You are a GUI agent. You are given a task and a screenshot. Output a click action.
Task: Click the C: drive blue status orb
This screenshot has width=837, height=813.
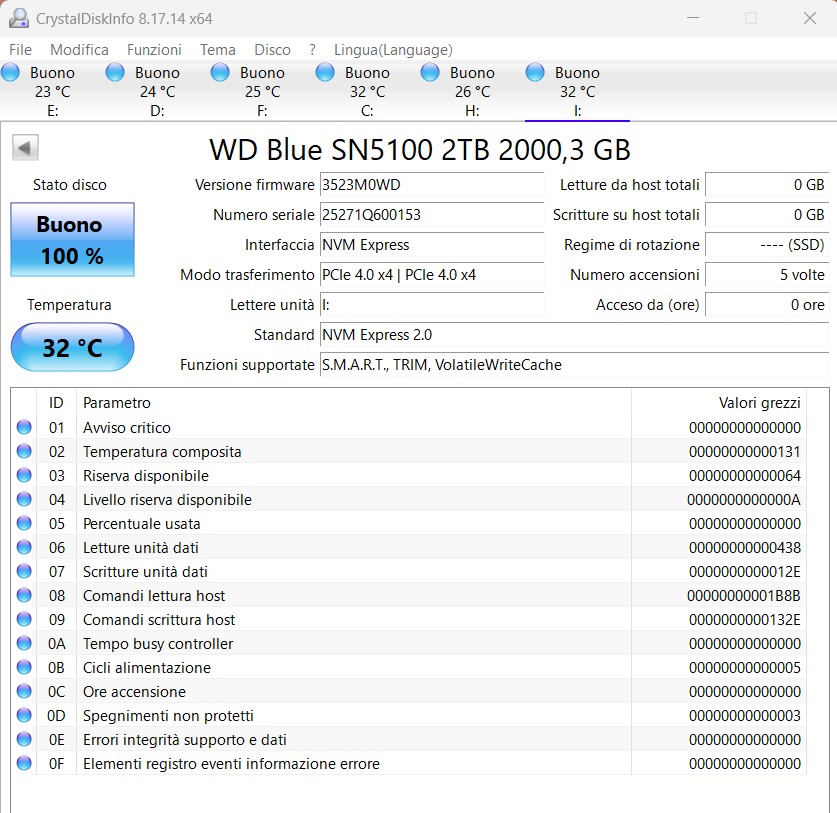[325, 72]
